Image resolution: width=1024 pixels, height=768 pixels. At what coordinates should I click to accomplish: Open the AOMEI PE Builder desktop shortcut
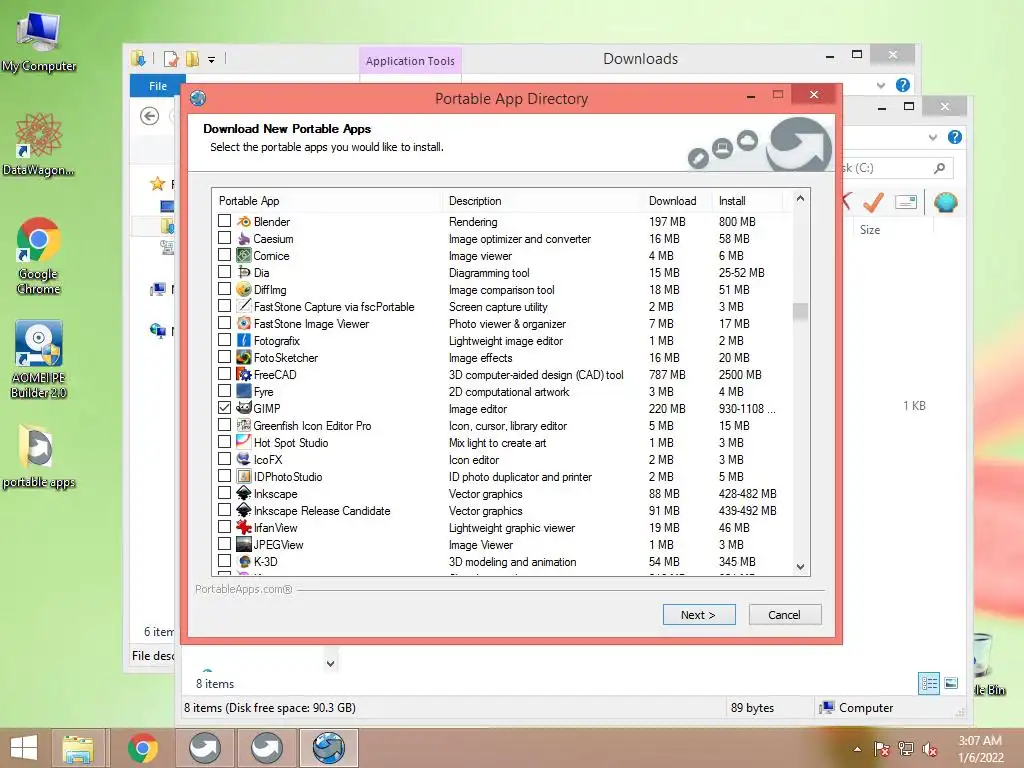tap(39, 359)
